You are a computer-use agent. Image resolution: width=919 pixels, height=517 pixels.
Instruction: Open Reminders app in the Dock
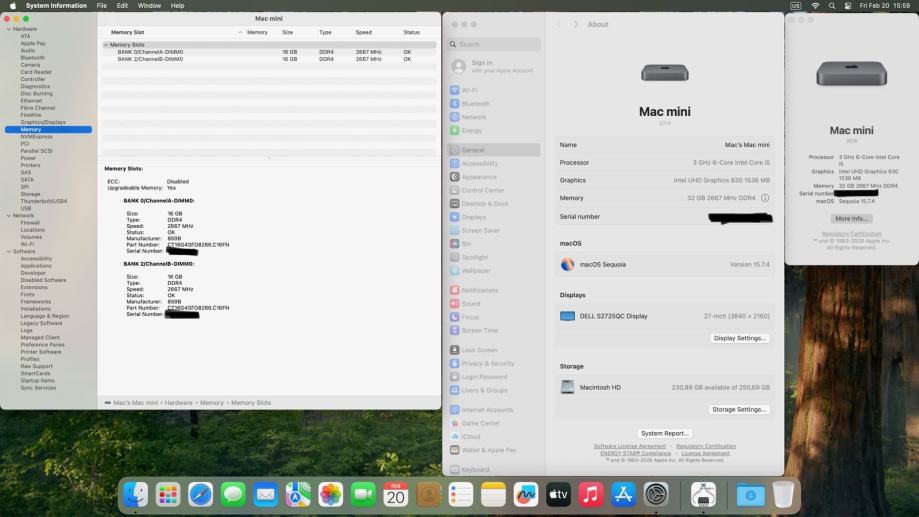pyautogui.click(x=461, y=495)
